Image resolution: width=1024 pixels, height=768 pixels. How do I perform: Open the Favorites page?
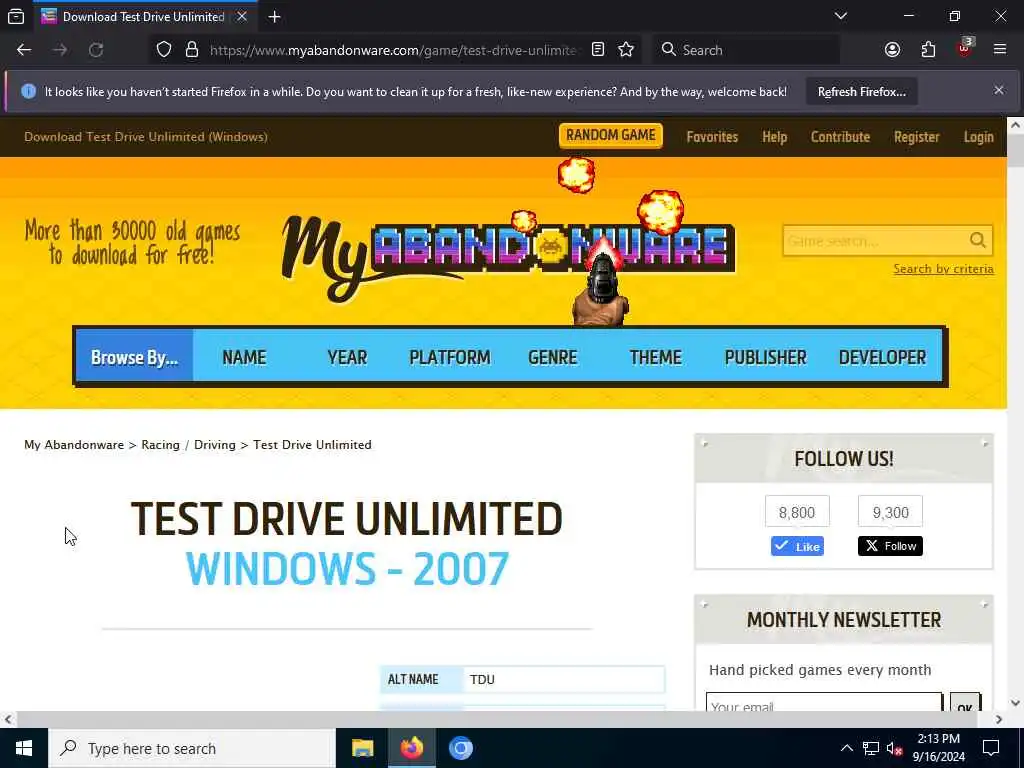pos(712,136)
